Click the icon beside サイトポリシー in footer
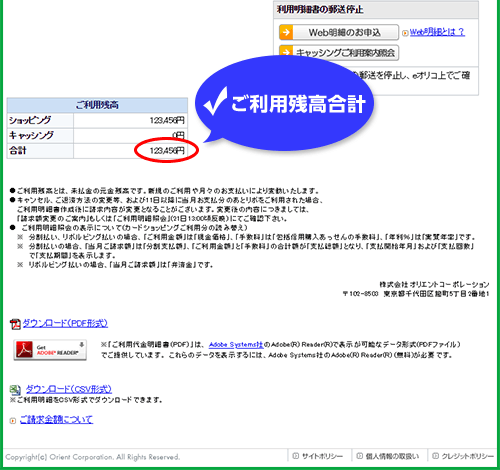The image size is (500, 470). [295, 456]
